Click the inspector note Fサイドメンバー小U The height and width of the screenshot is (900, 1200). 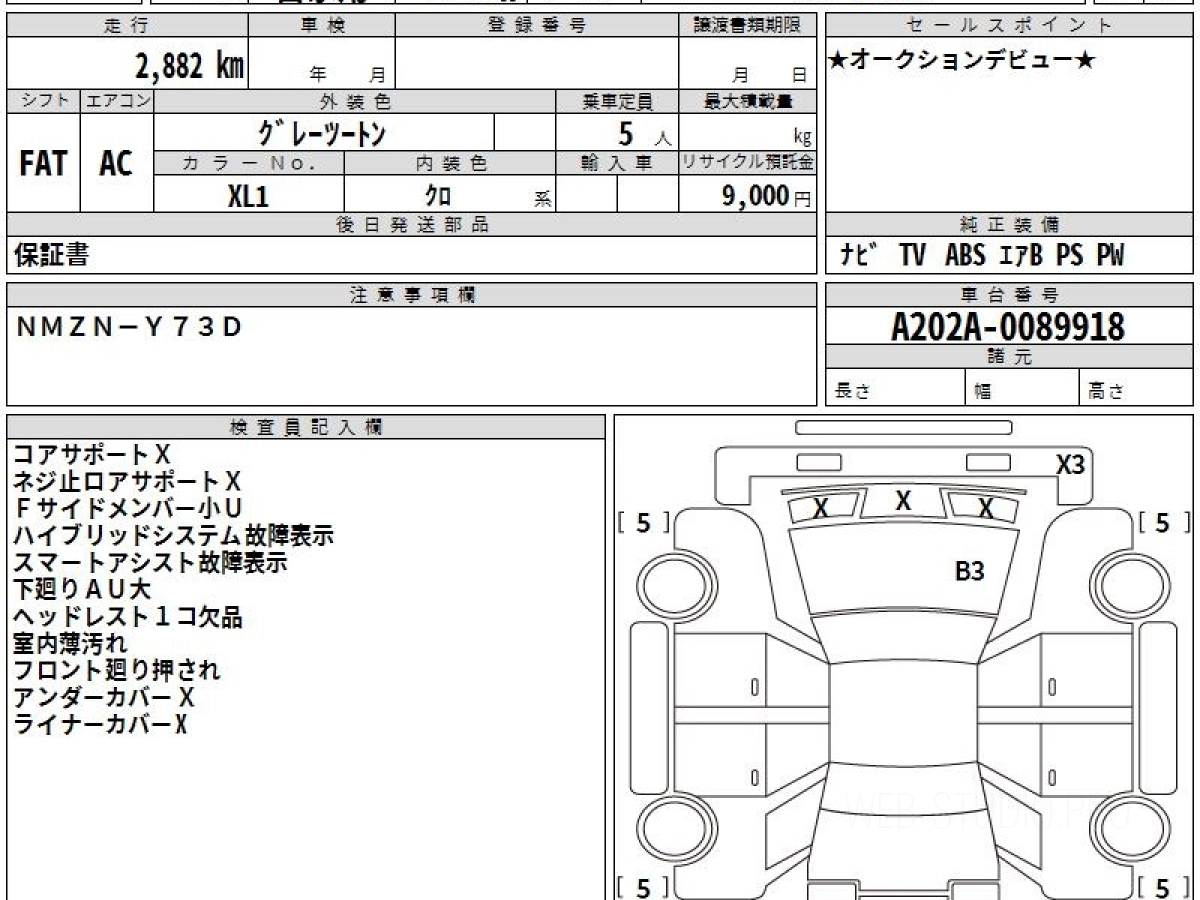pyautogui.click(x=127, y=509)
